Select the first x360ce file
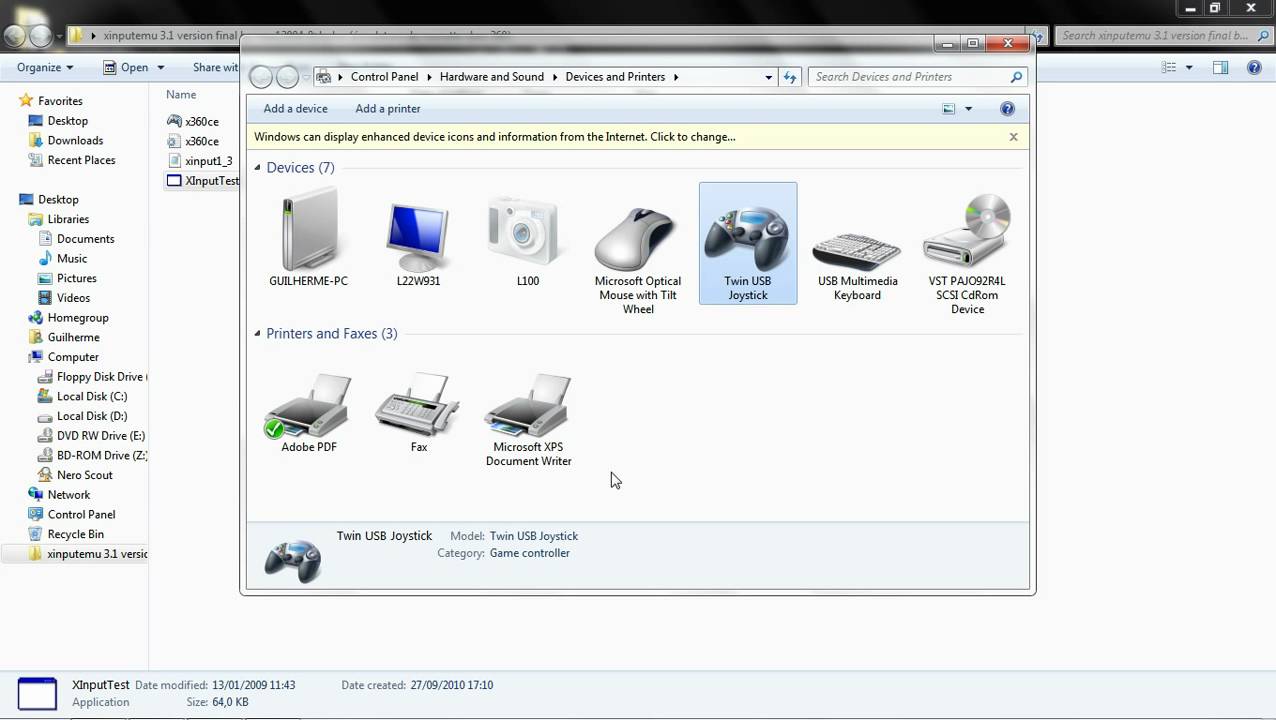The height and width of the screenshot is (720, 1276). (x=193, y=122)
